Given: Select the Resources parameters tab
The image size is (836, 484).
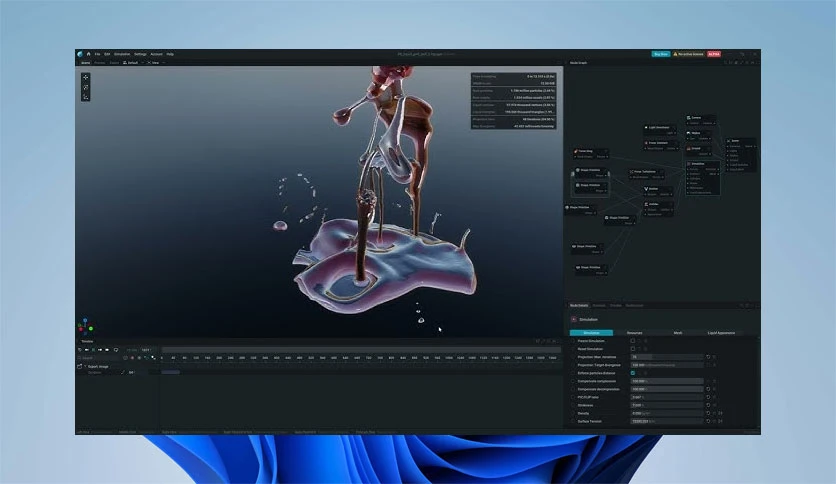Looking at the screenshot, I should [634, 333].
